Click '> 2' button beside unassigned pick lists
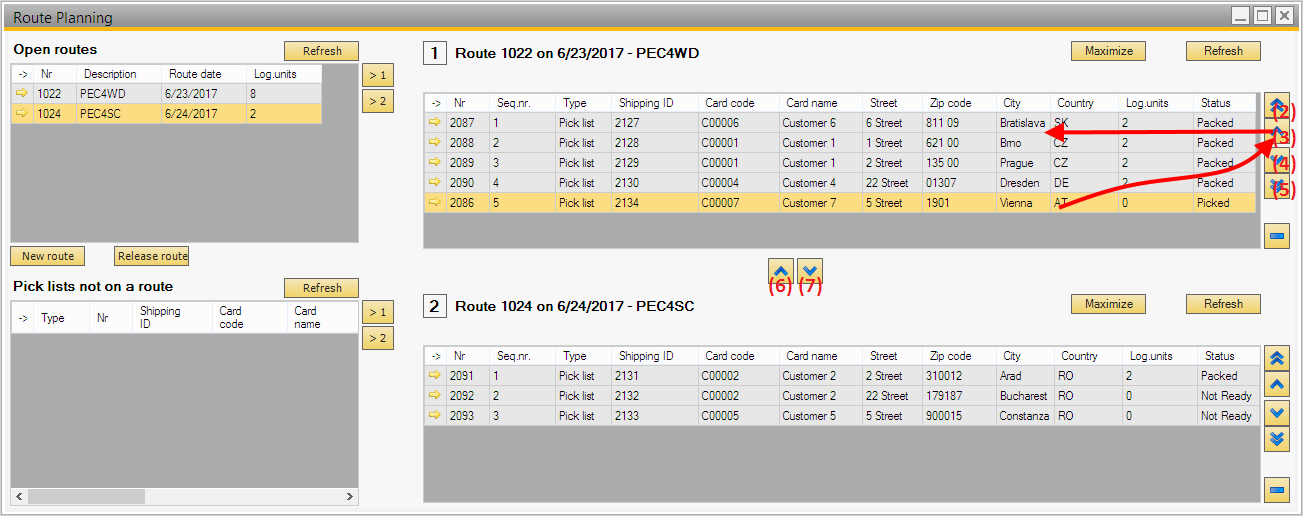Image resolution: width=1303 pixels, height=516 pixels. point(377,338)
